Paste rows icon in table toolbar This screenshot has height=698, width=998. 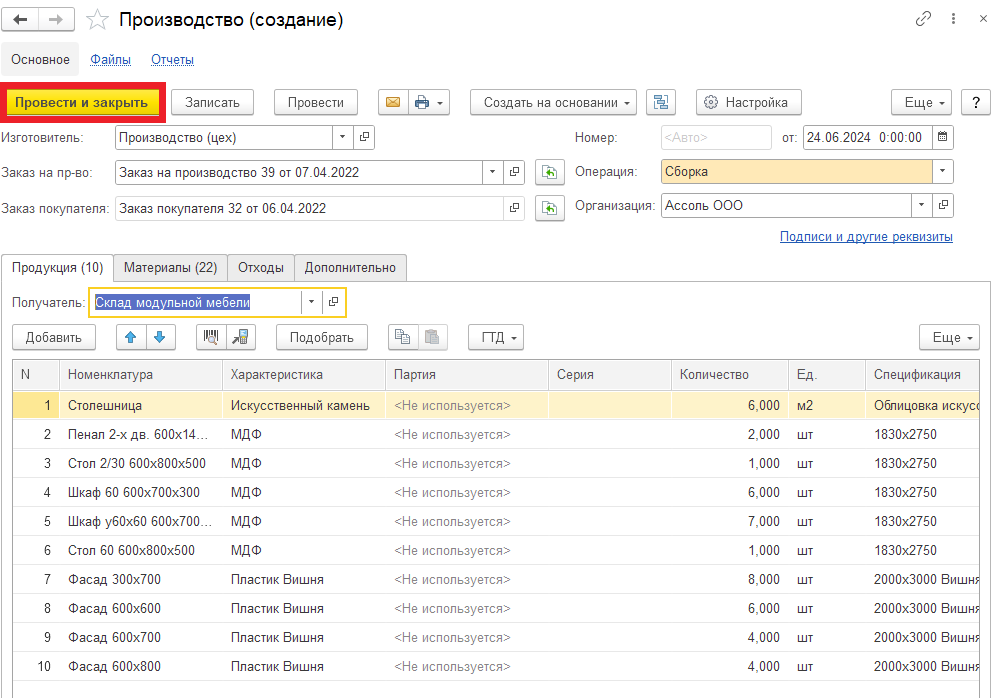(x=433, y=337)
